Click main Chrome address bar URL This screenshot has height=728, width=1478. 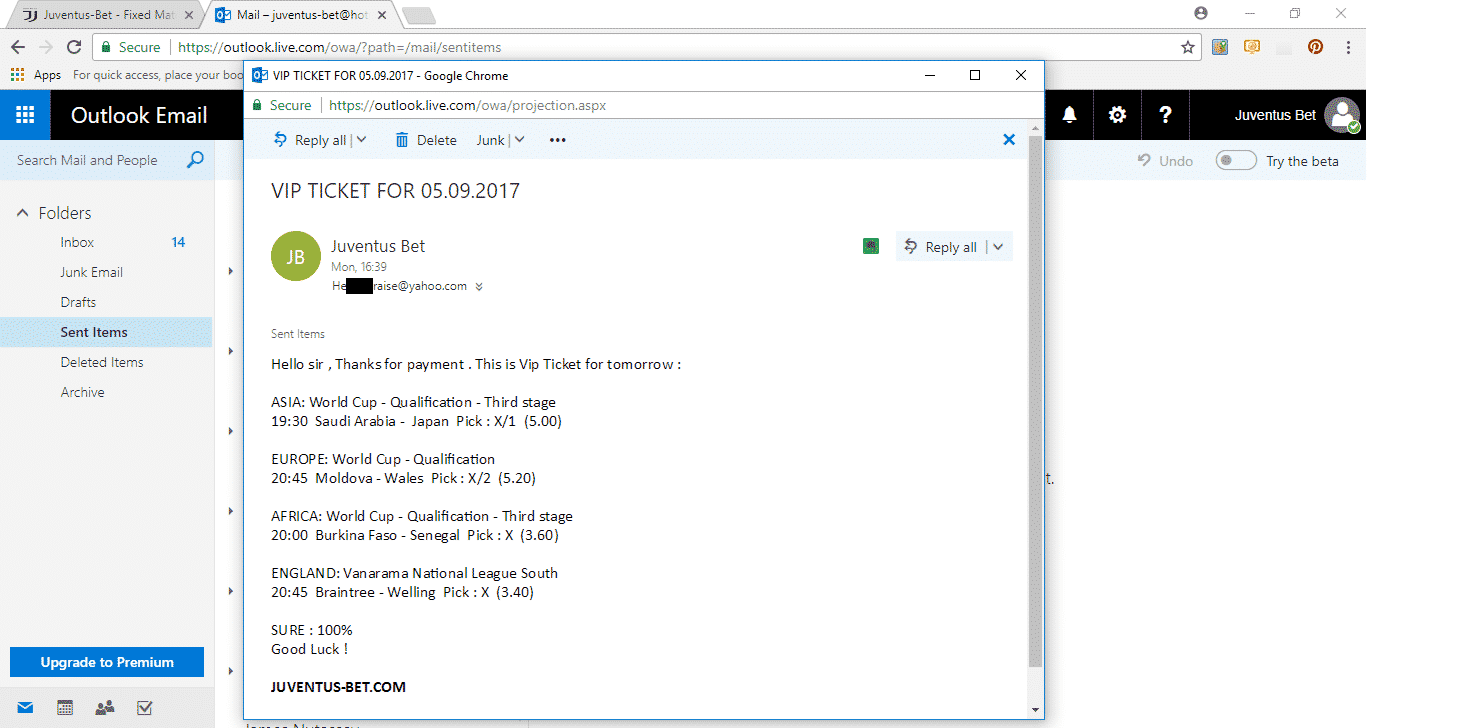point(340,47)
